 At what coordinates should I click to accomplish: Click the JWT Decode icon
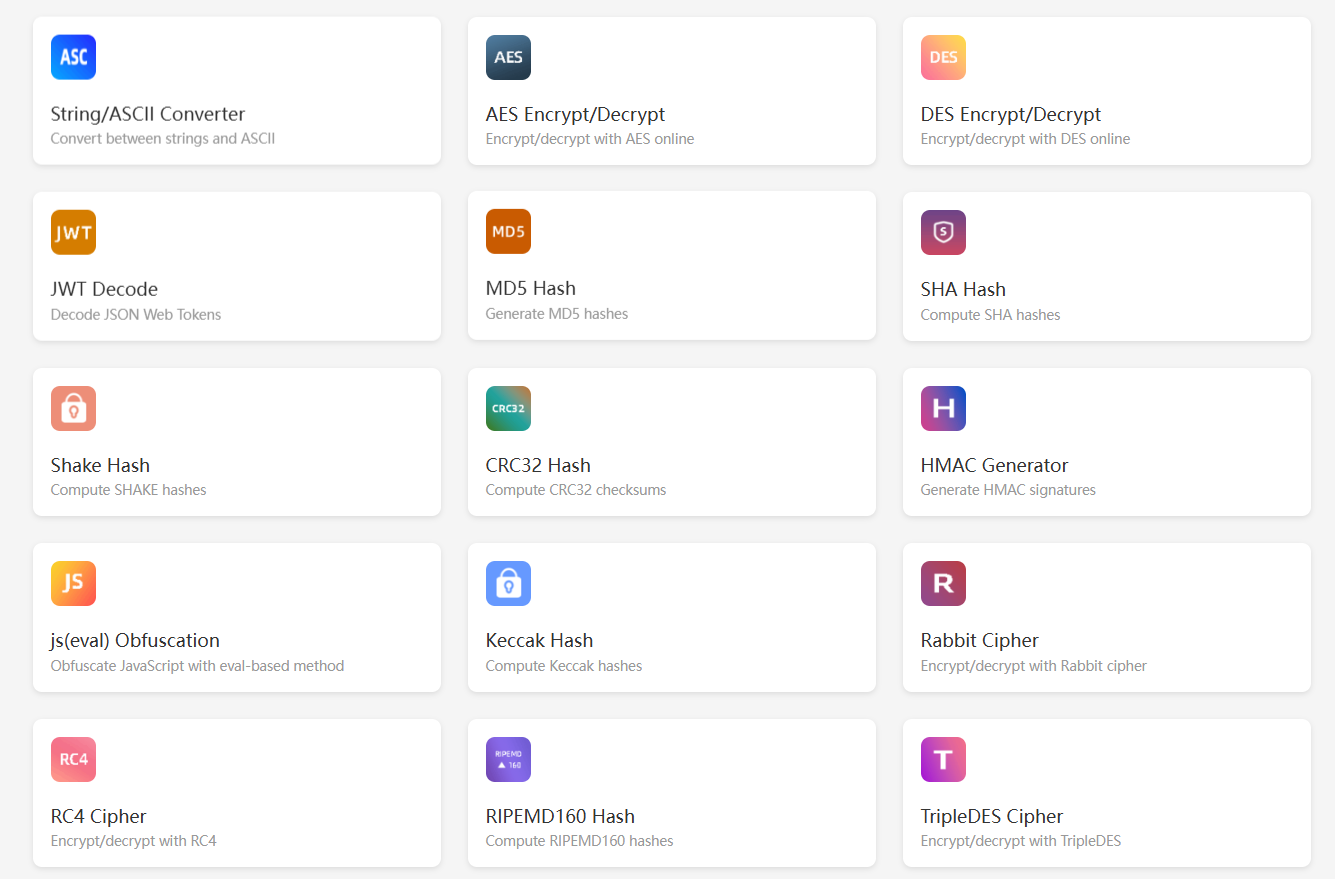[x=73, y=232]
